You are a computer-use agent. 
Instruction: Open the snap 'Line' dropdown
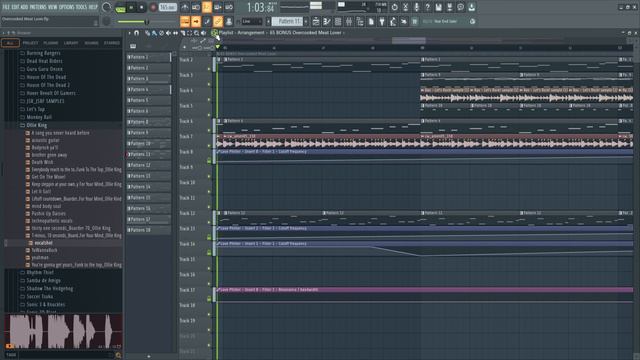[x=251, y=21]
